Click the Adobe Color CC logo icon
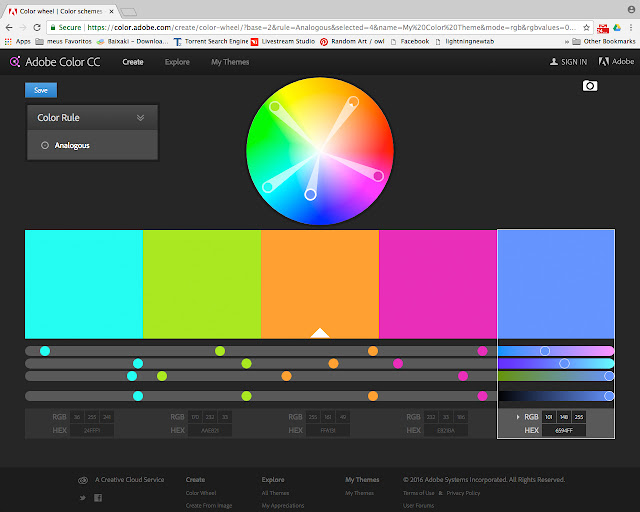The image size is (640, 512). [15, 62]
